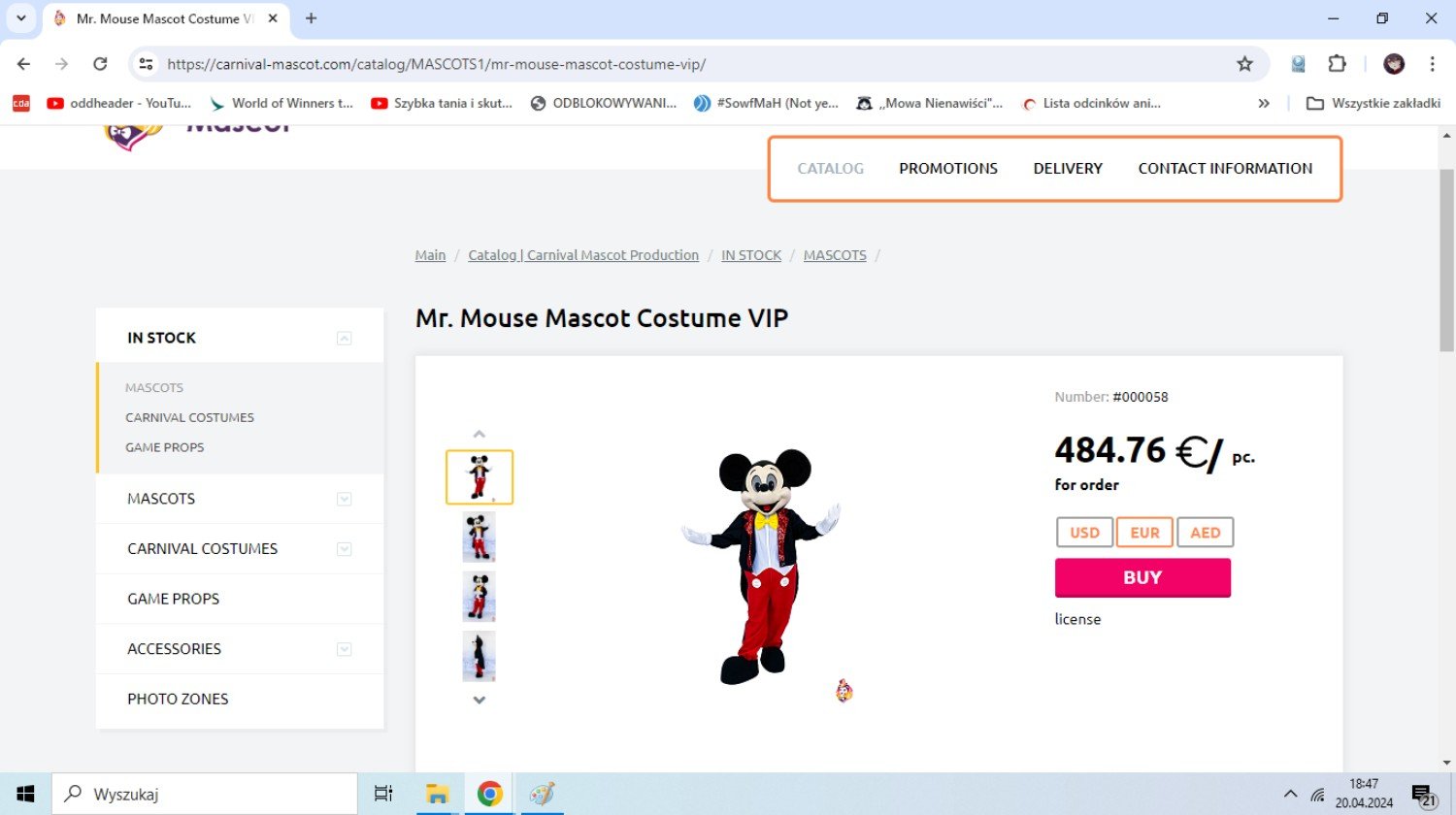Show next thumbnails with the down chevron

(479, 700)
